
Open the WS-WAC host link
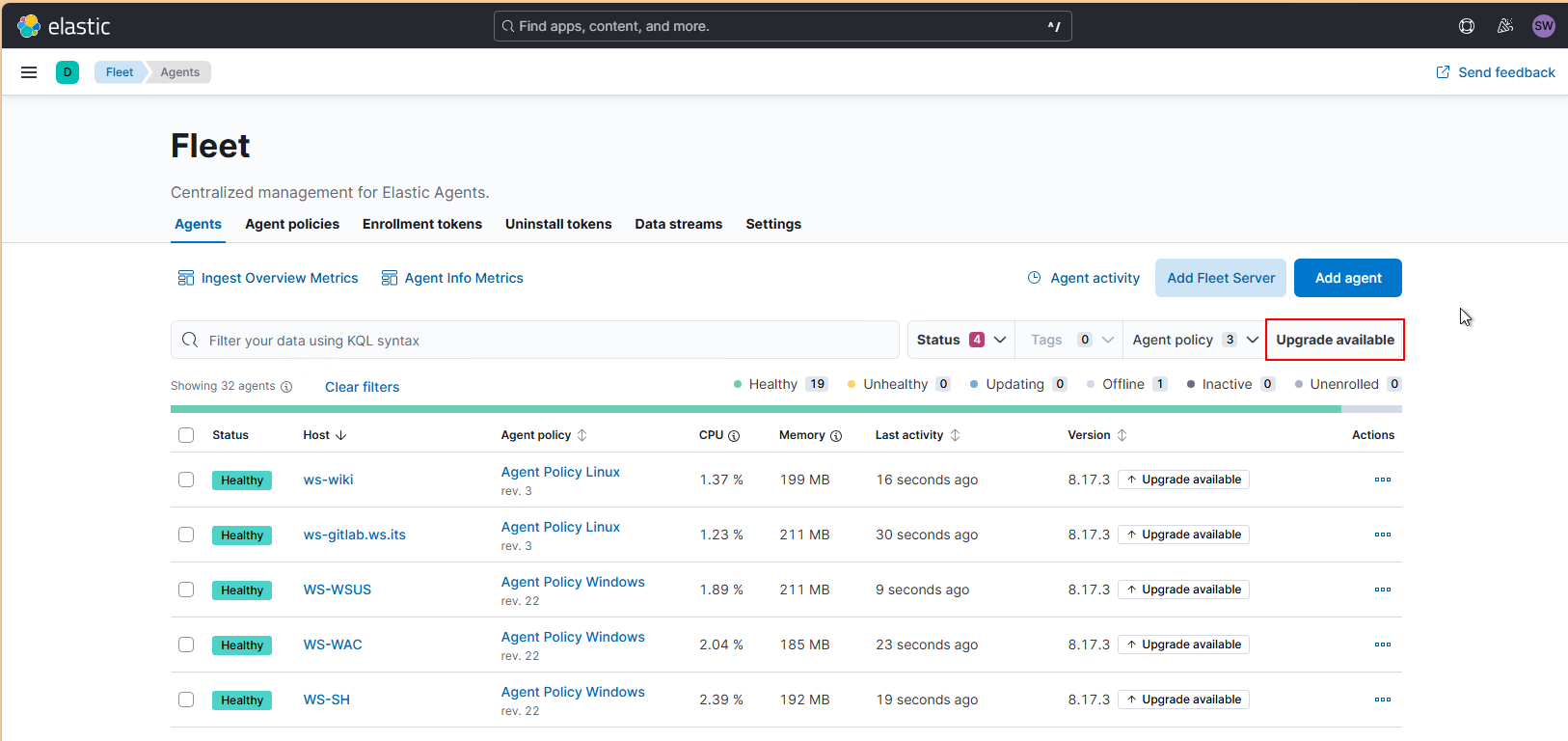(x=333, y=645)
